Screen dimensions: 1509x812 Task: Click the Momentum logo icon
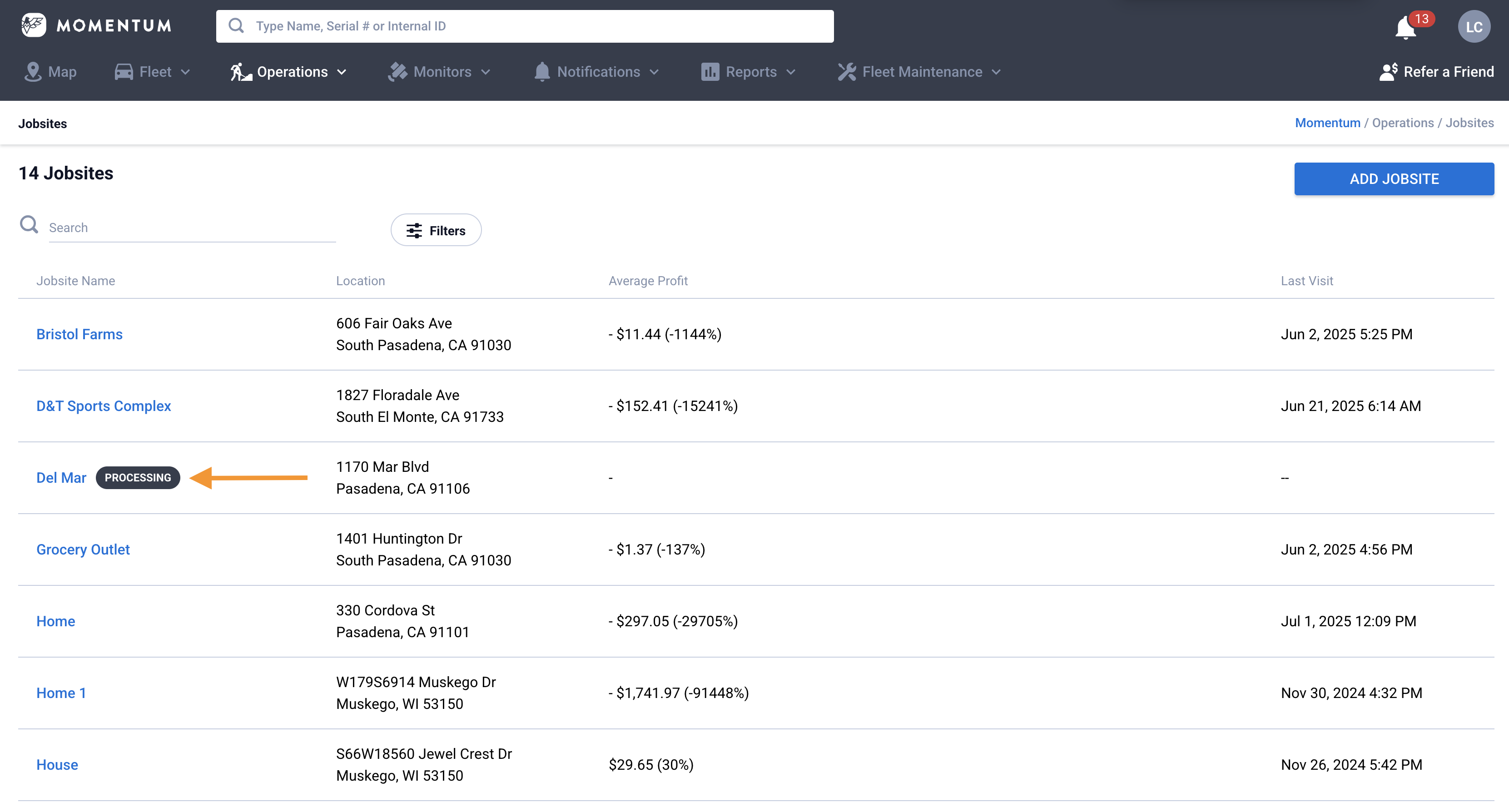click(34, 25)
